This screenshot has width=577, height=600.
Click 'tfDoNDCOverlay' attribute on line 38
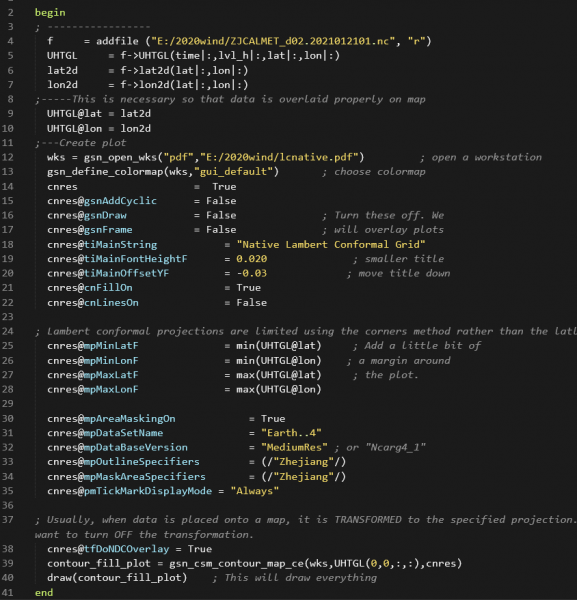tap(126, 549)
